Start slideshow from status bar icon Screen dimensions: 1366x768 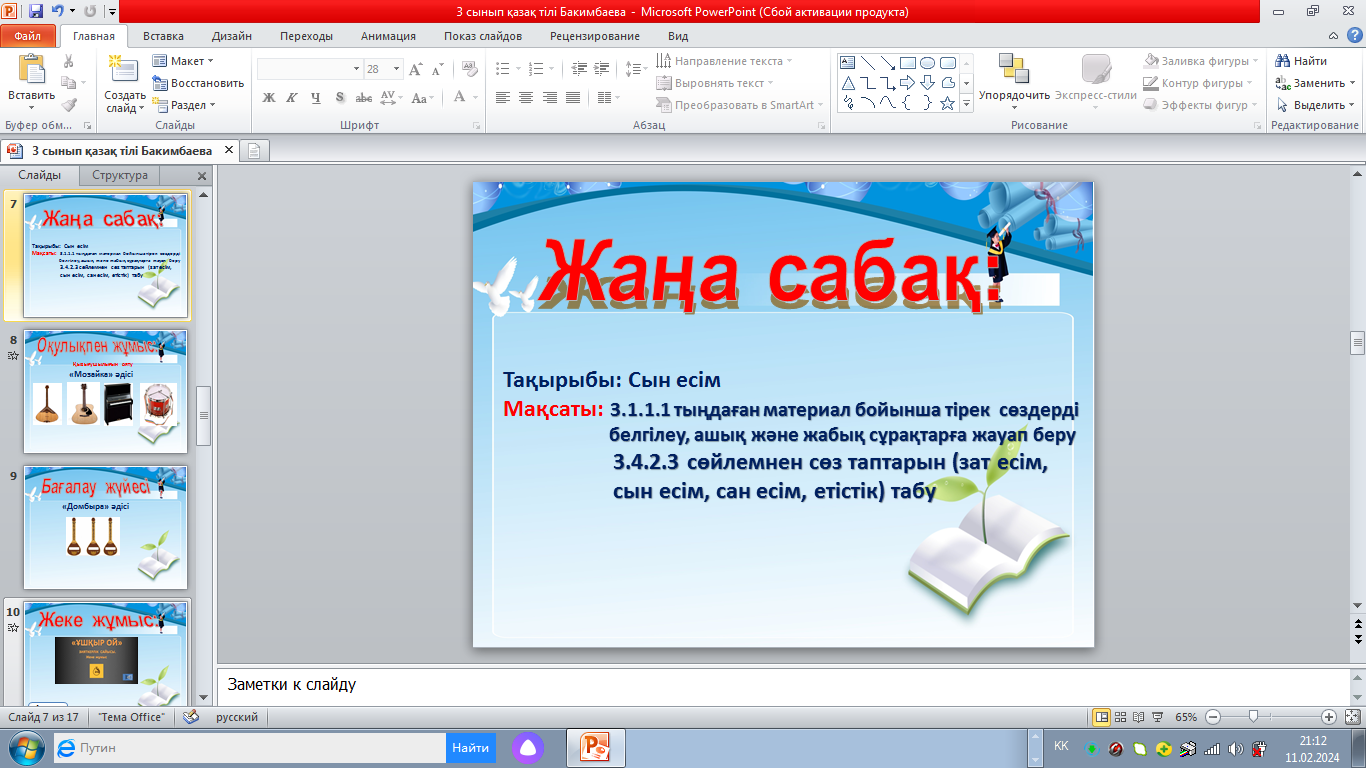(1157, 717)
